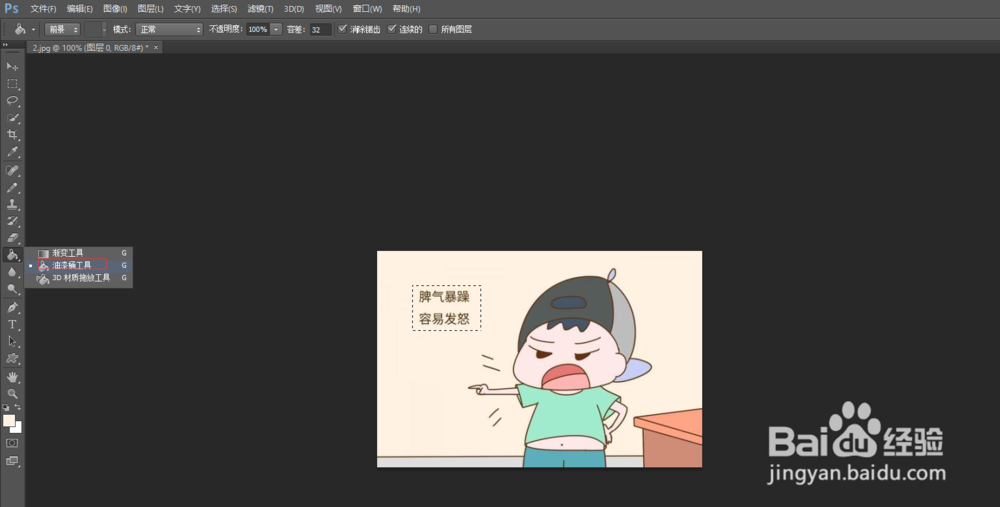1000x507 pixels.
Task: Select the Pen tool
Action: coord(12,307)
